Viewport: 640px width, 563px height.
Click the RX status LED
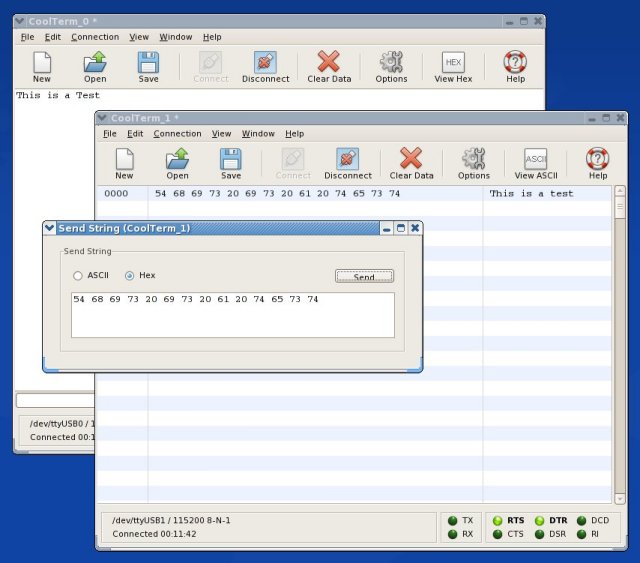[x=452, y=534]
